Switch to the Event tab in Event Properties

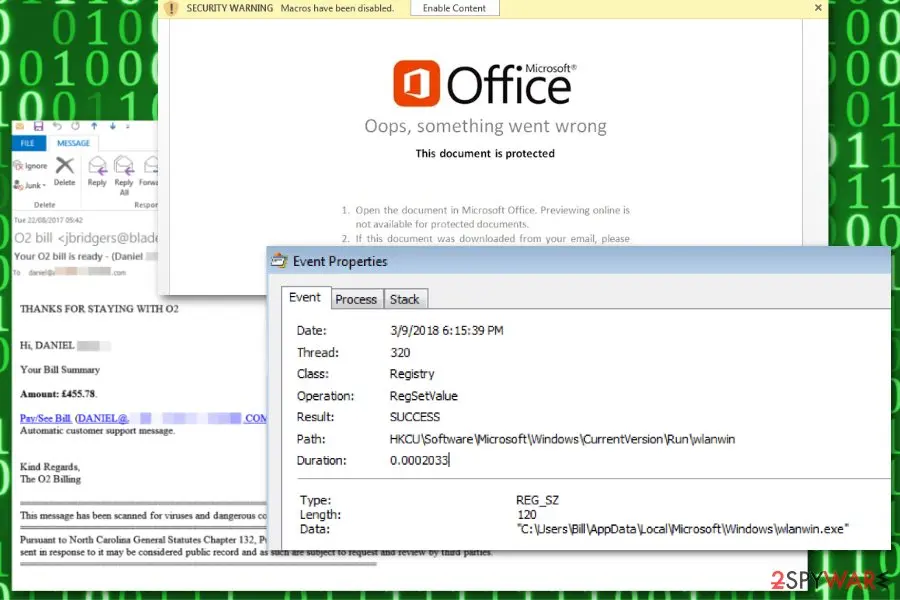(x=305, y=297)
